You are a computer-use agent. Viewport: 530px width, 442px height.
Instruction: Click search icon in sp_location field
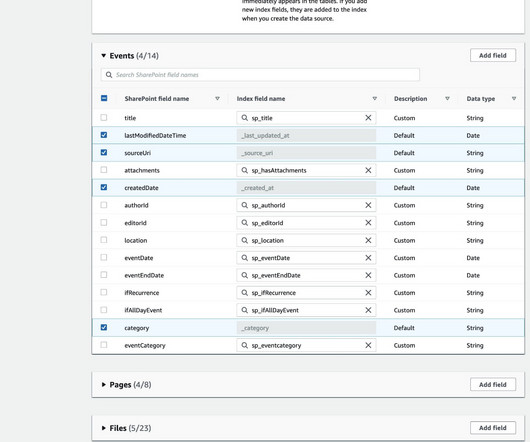(244, 240)
